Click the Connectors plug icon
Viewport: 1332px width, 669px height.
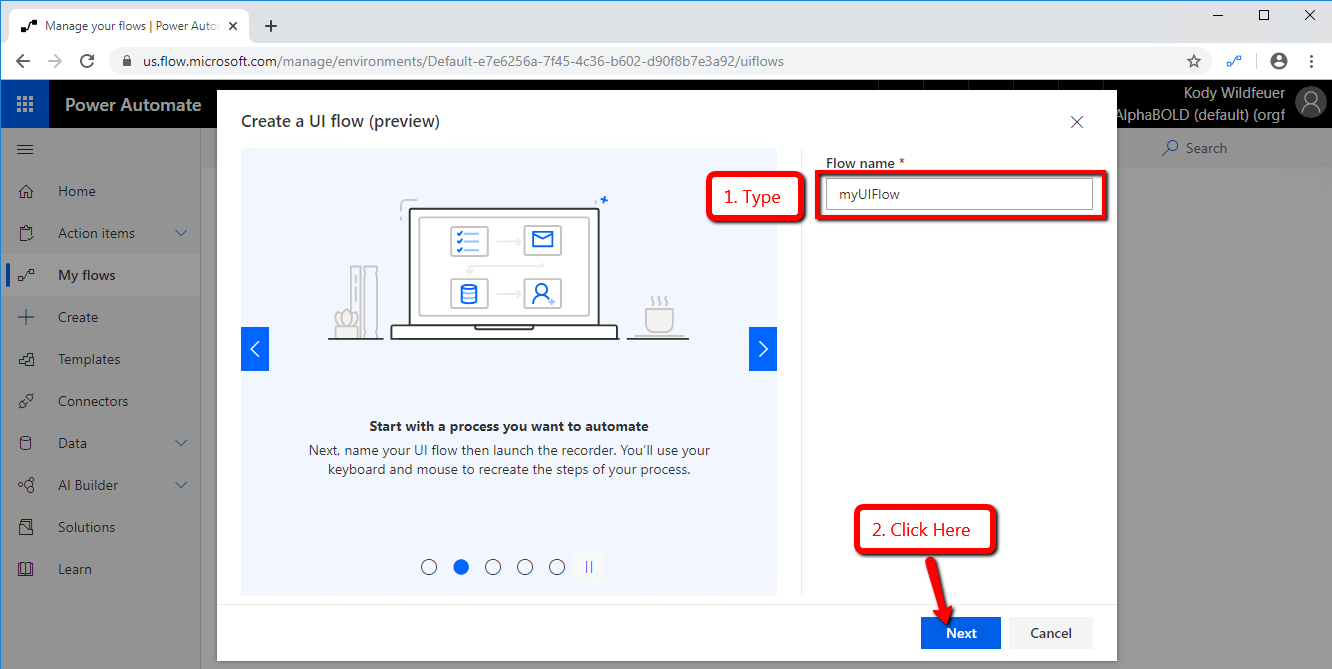(26, 401)
